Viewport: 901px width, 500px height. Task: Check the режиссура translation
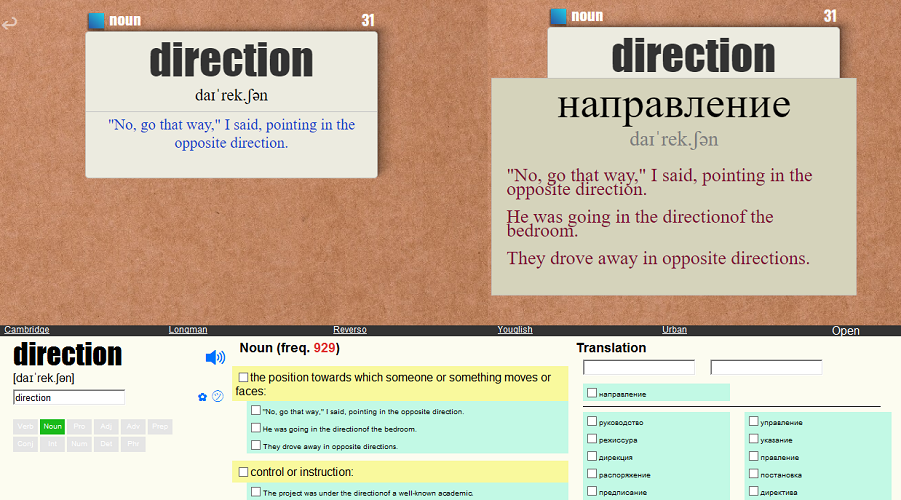pos(592,439)
